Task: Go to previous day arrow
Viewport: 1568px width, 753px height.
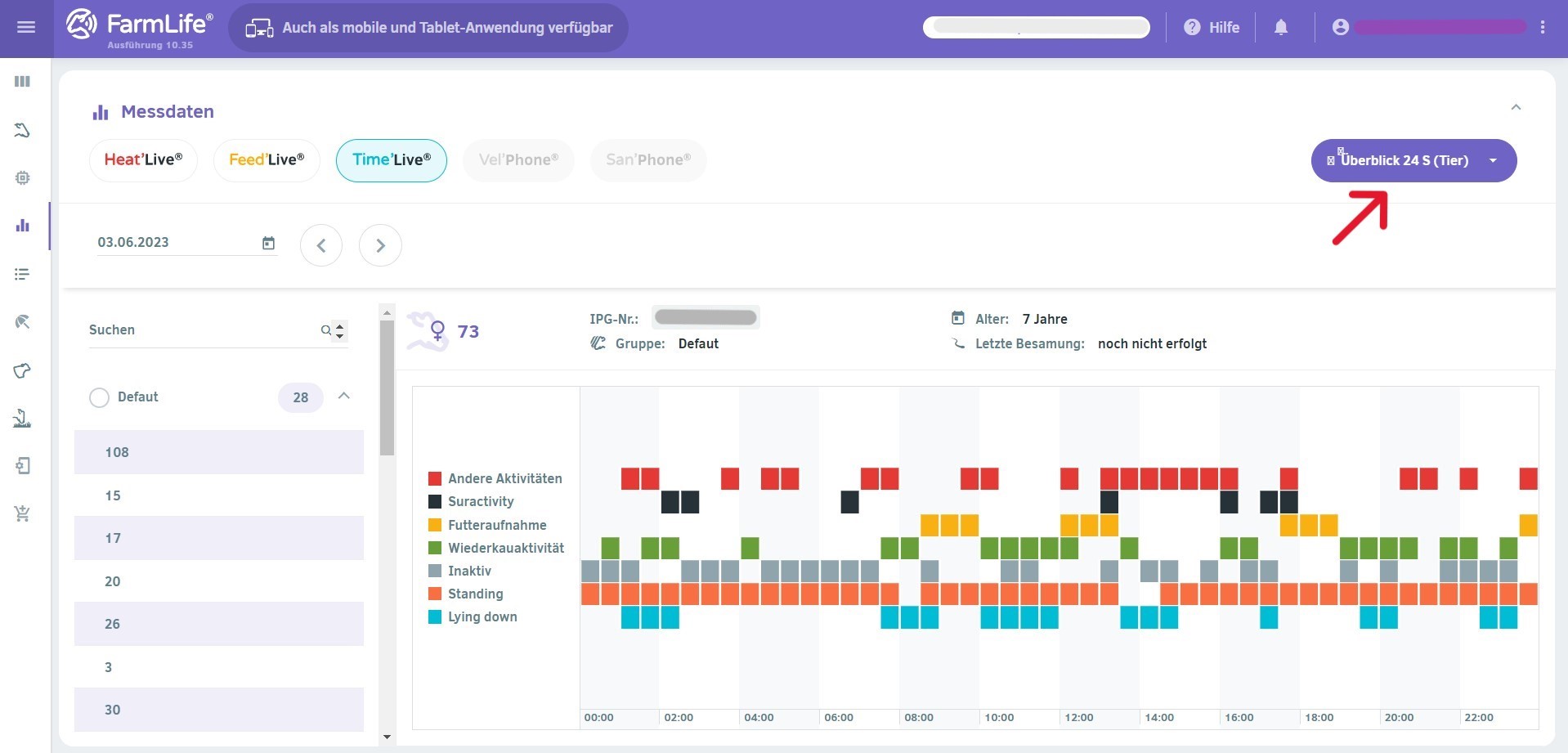Action: 321,245
